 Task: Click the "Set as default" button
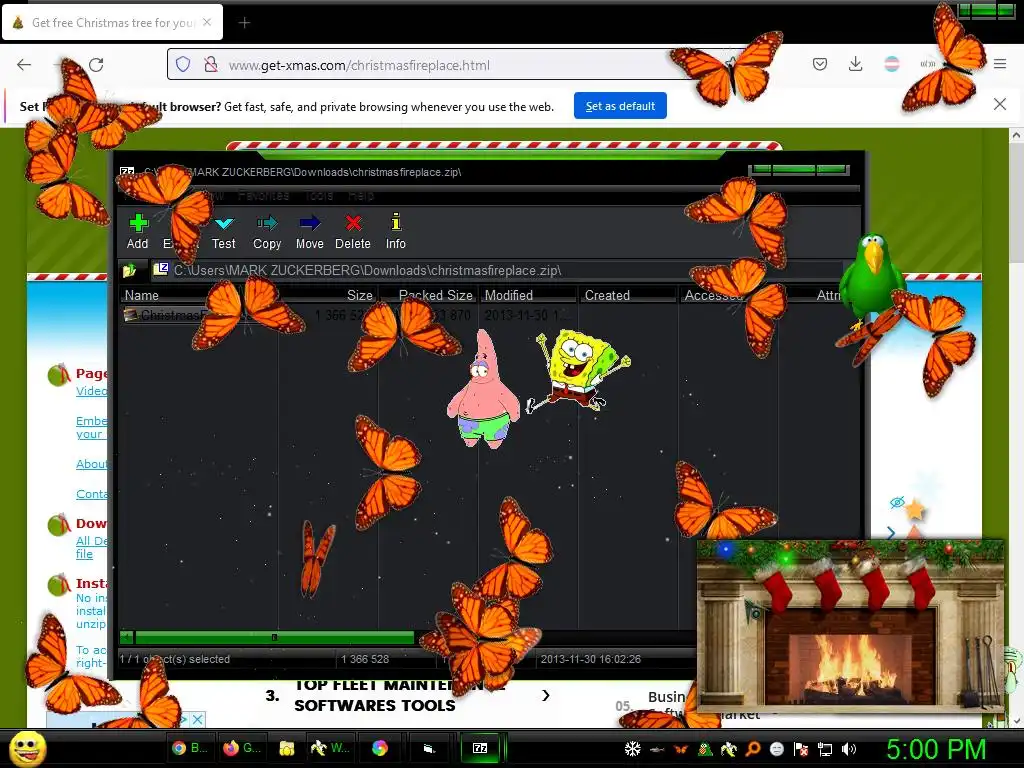620,106
